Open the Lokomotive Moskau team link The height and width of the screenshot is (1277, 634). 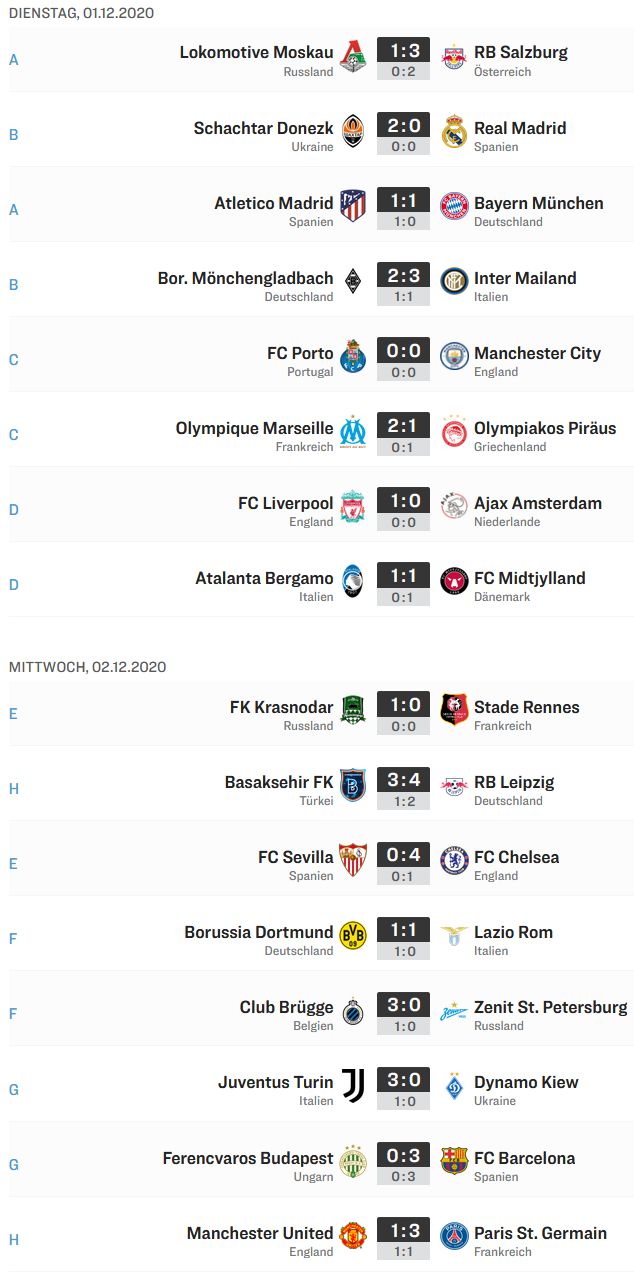pyautogui.click(x=257, y=52)
